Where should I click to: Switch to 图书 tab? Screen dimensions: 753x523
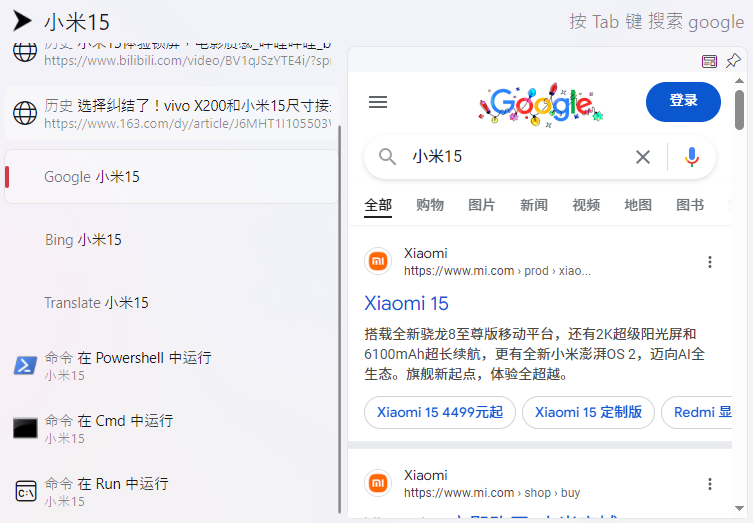[690, 206]
